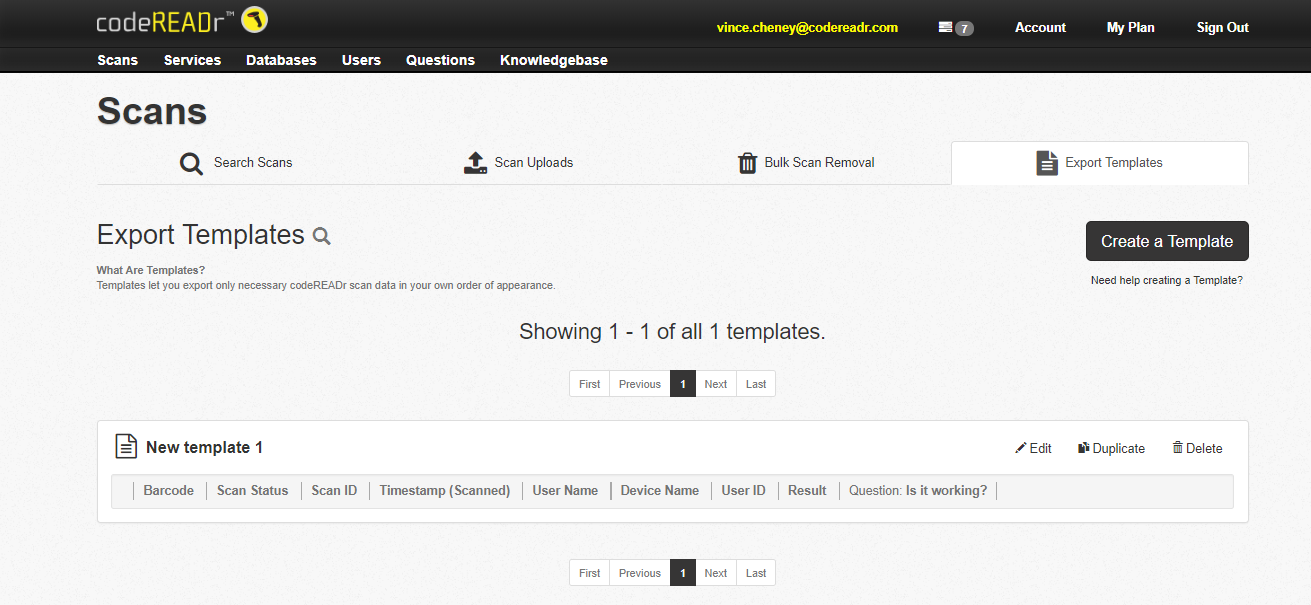This screenshot has width=1311, height=605.
Task: Click the 'What Are Templates?' heading text
Action: coord(151,270)
